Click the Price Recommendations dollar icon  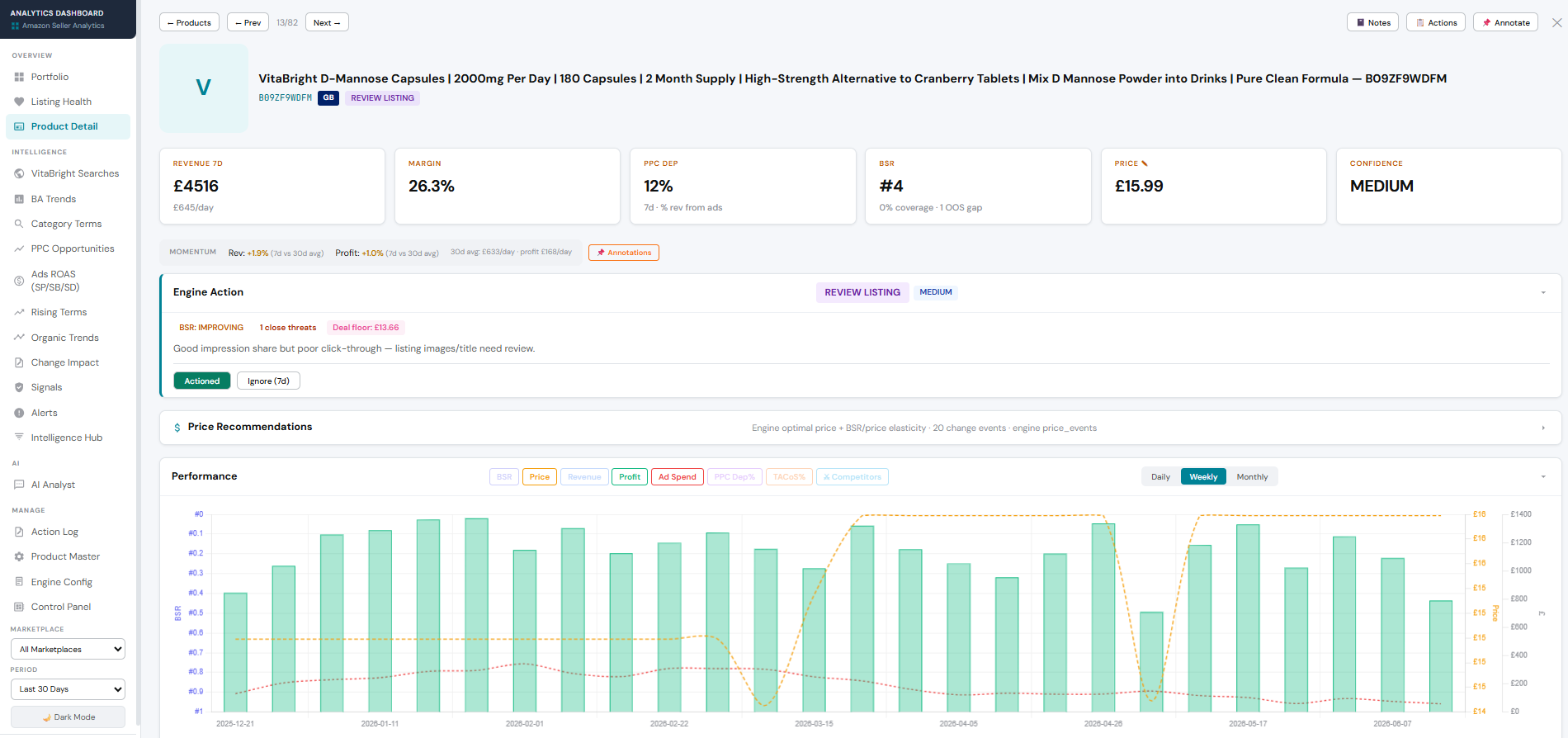(x=177, y=428)
